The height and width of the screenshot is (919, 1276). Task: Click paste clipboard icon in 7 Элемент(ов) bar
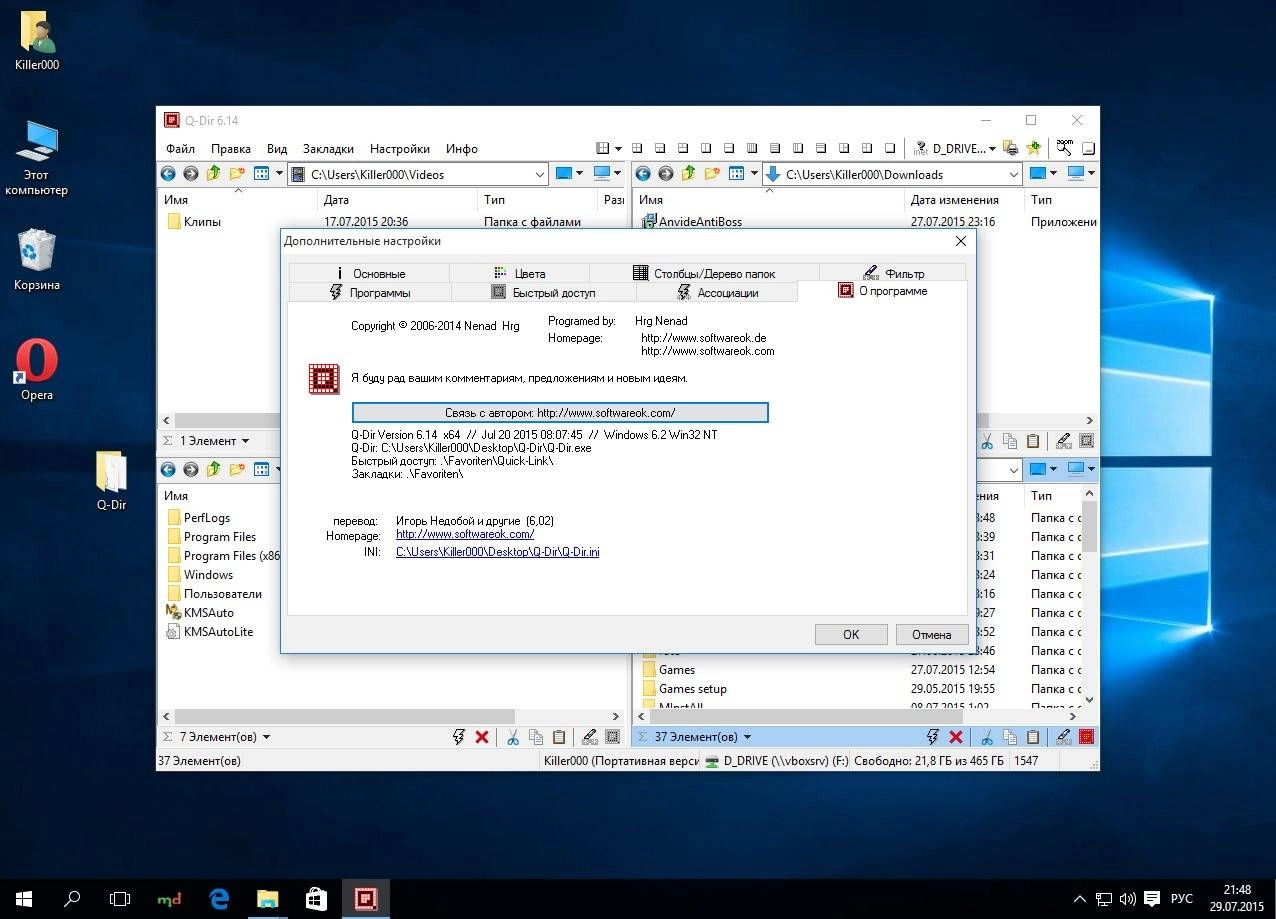(559, 737)
